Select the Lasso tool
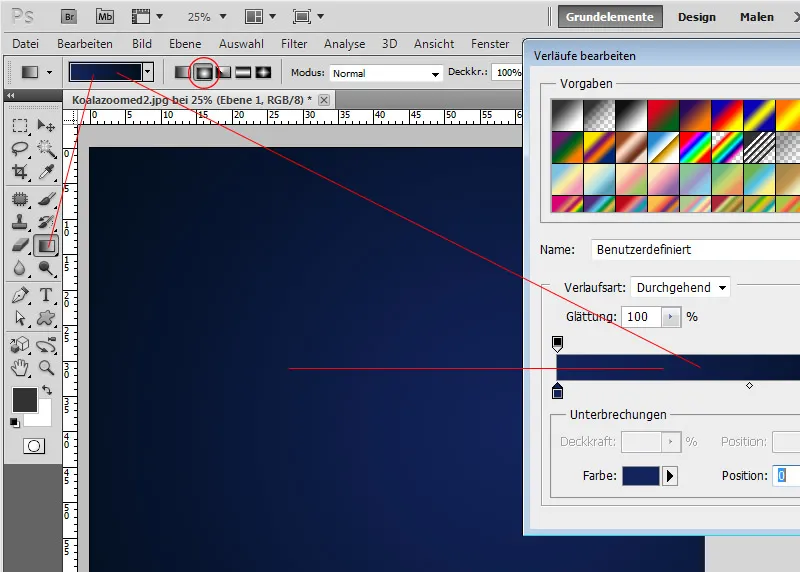Screen dimensions: 800x572 click(20, 148)
